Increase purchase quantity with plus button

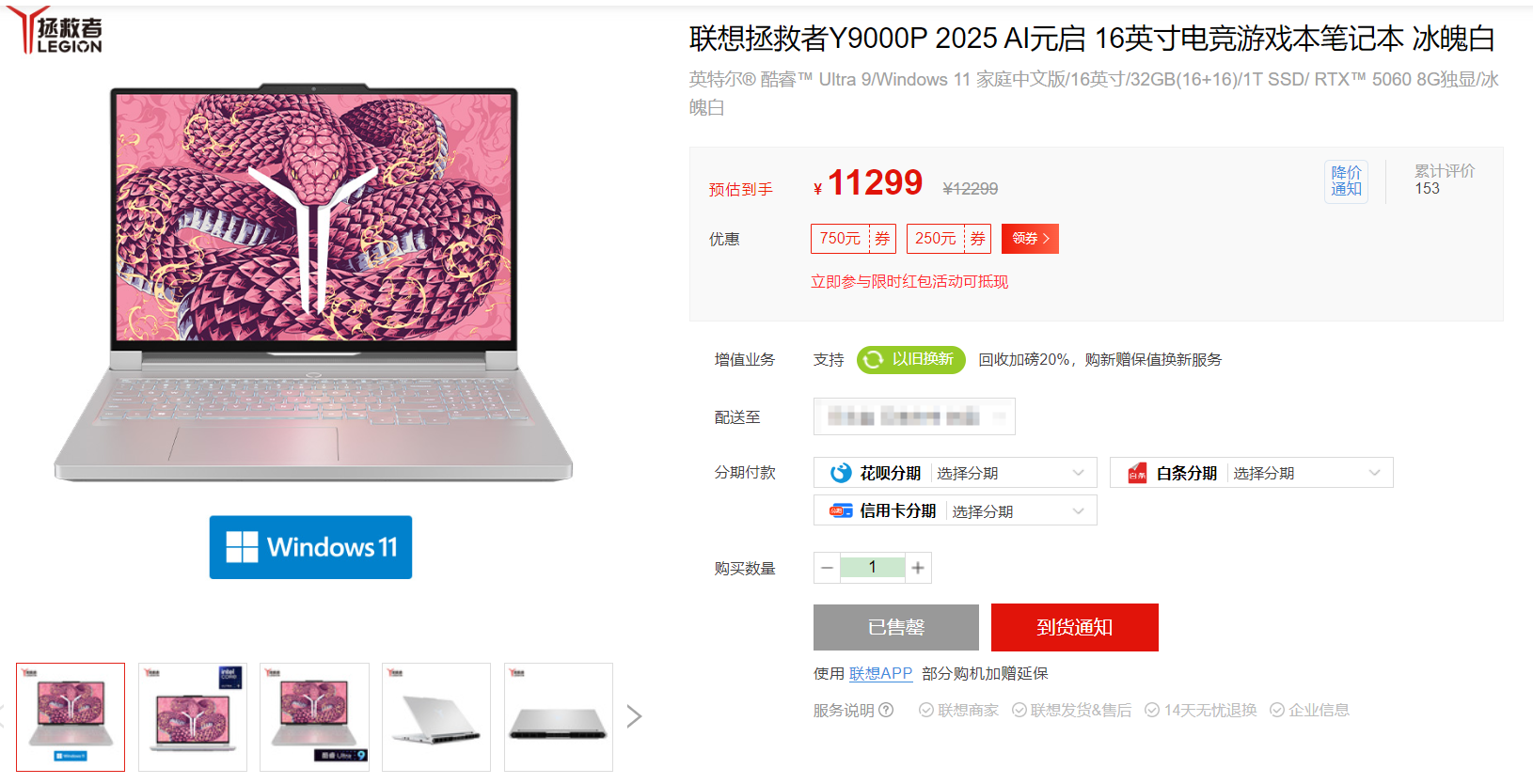[918, 568]
